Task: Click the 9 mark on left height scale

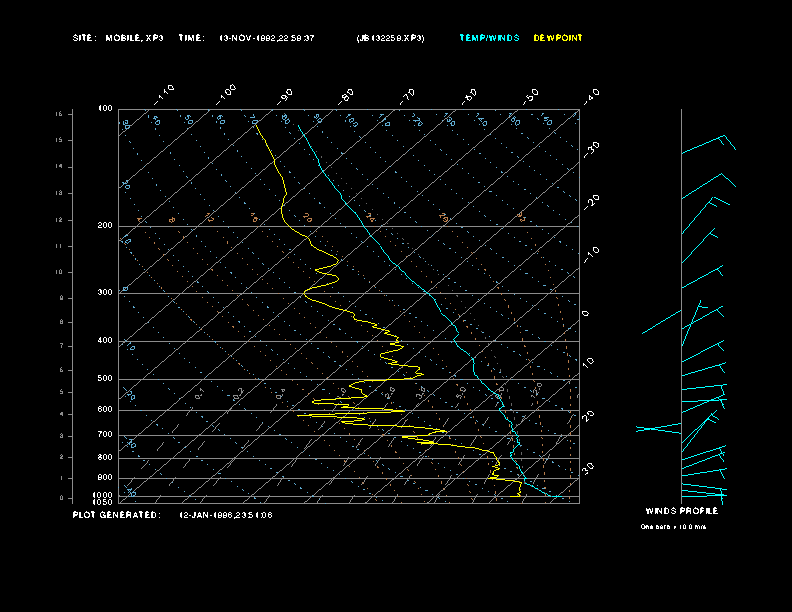Action: tap(62, 298)
